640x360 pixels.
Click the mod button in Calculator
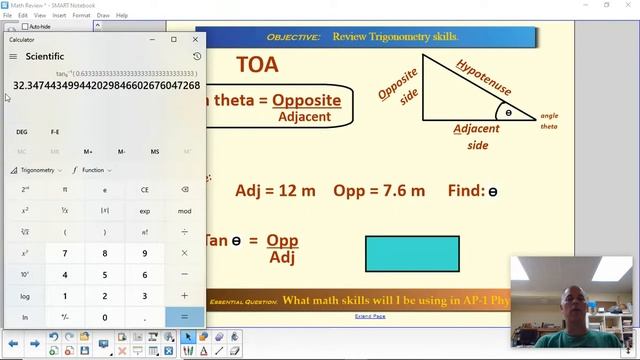[184, 211]
